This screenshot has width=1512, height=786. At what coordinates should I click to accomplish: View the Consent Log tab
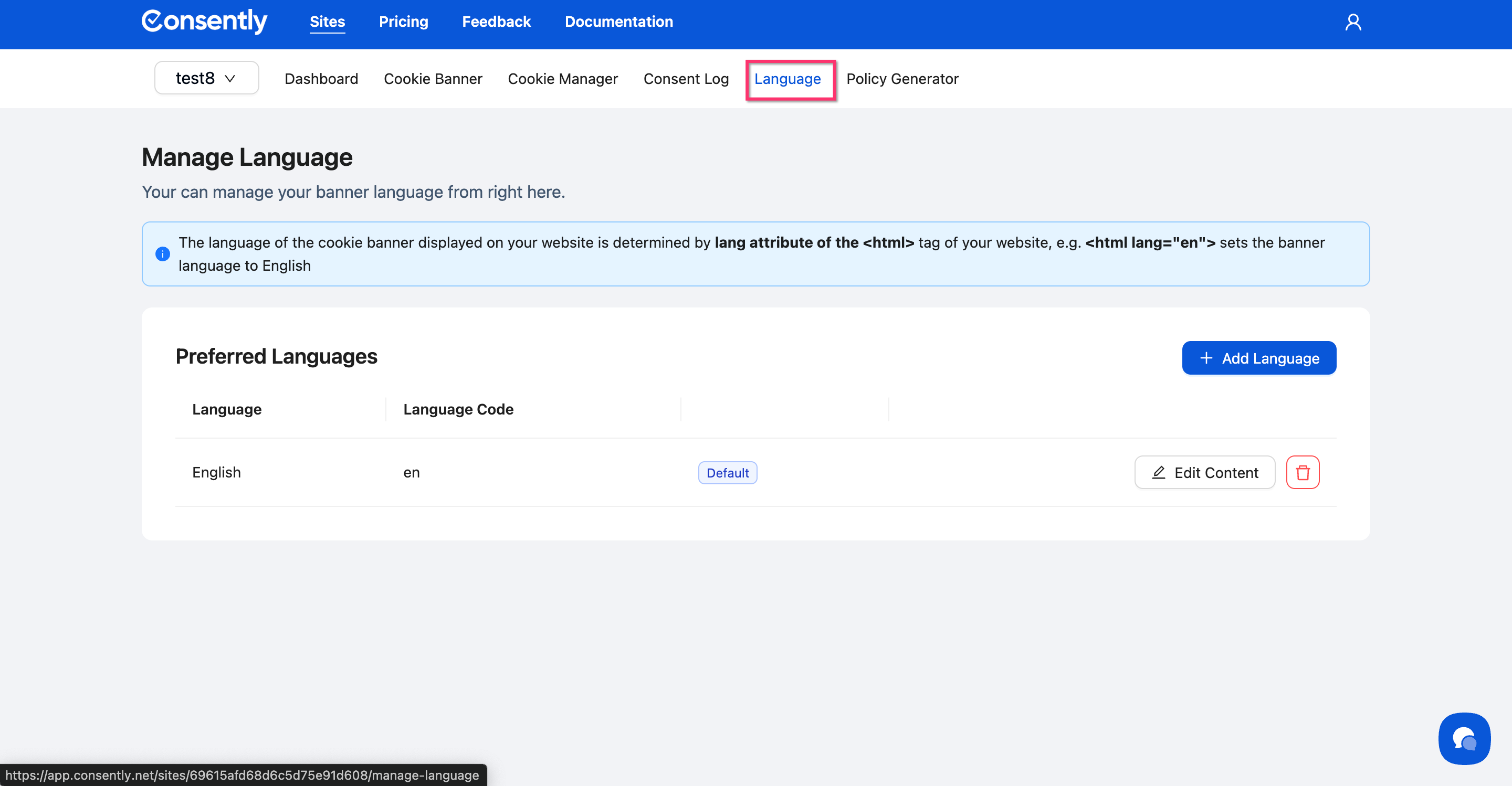point(686,79)
